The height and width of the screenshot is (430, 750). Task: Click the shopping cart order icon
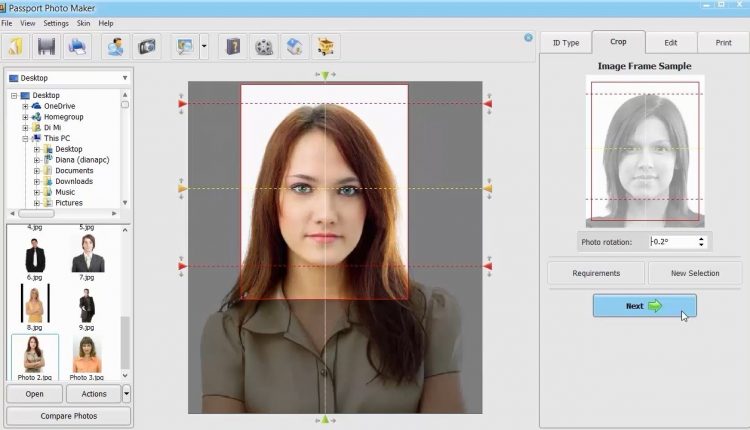(x=325, y=47)
